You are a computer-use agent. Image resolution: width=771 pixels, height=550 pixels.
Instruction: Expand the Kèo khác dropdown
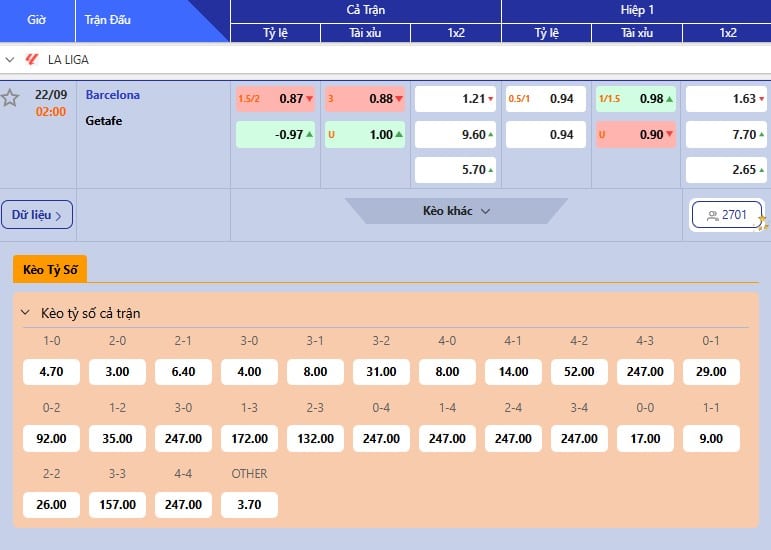click(456, 211)
